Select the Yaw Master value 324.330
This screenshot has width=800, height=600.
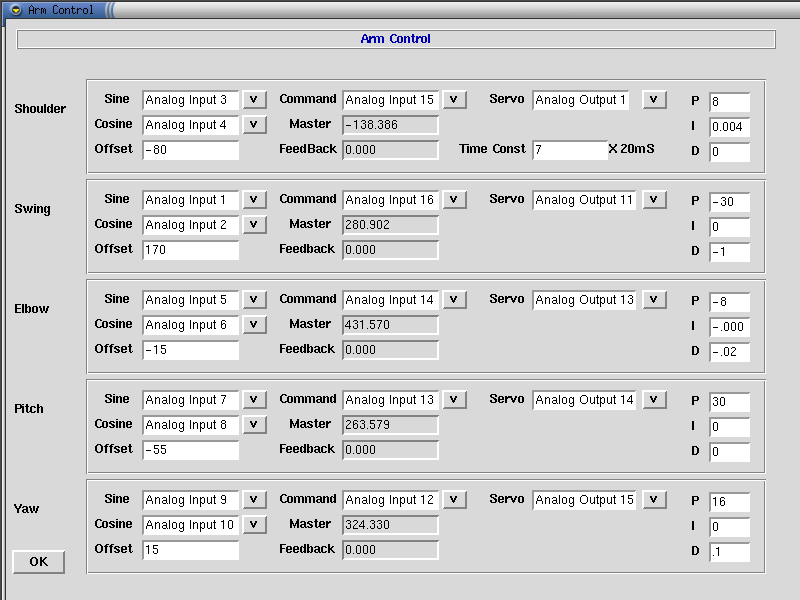tap(390, 525)
